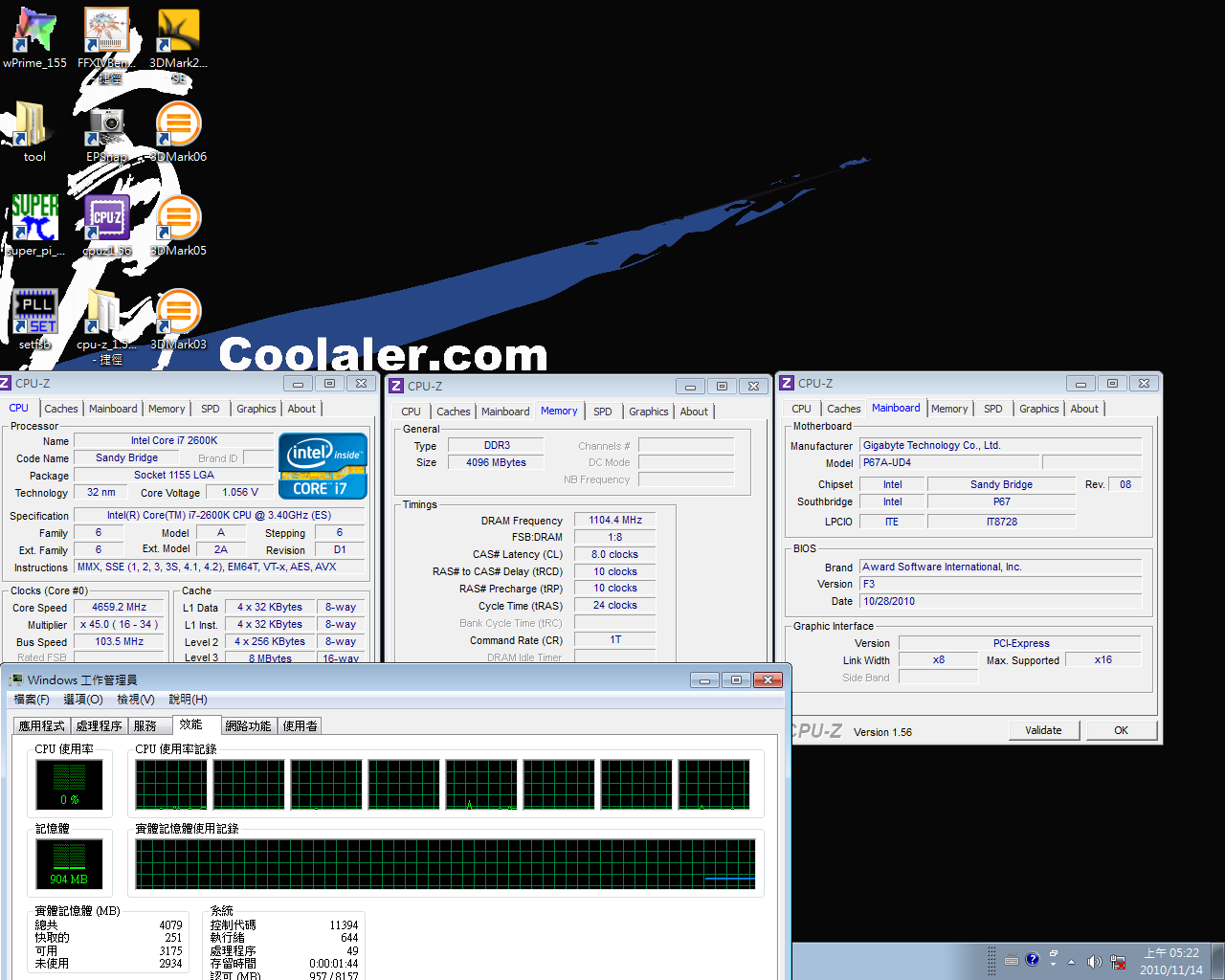
Task: Select Mainboard tab in middle CPU-Z window
Action: [505, 412]
